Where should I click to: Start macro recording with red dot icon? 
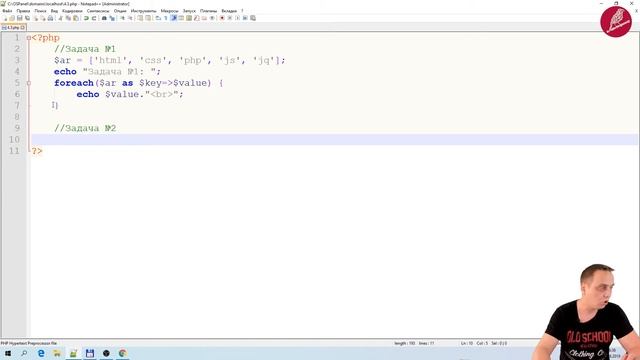(x=222, y=18)
